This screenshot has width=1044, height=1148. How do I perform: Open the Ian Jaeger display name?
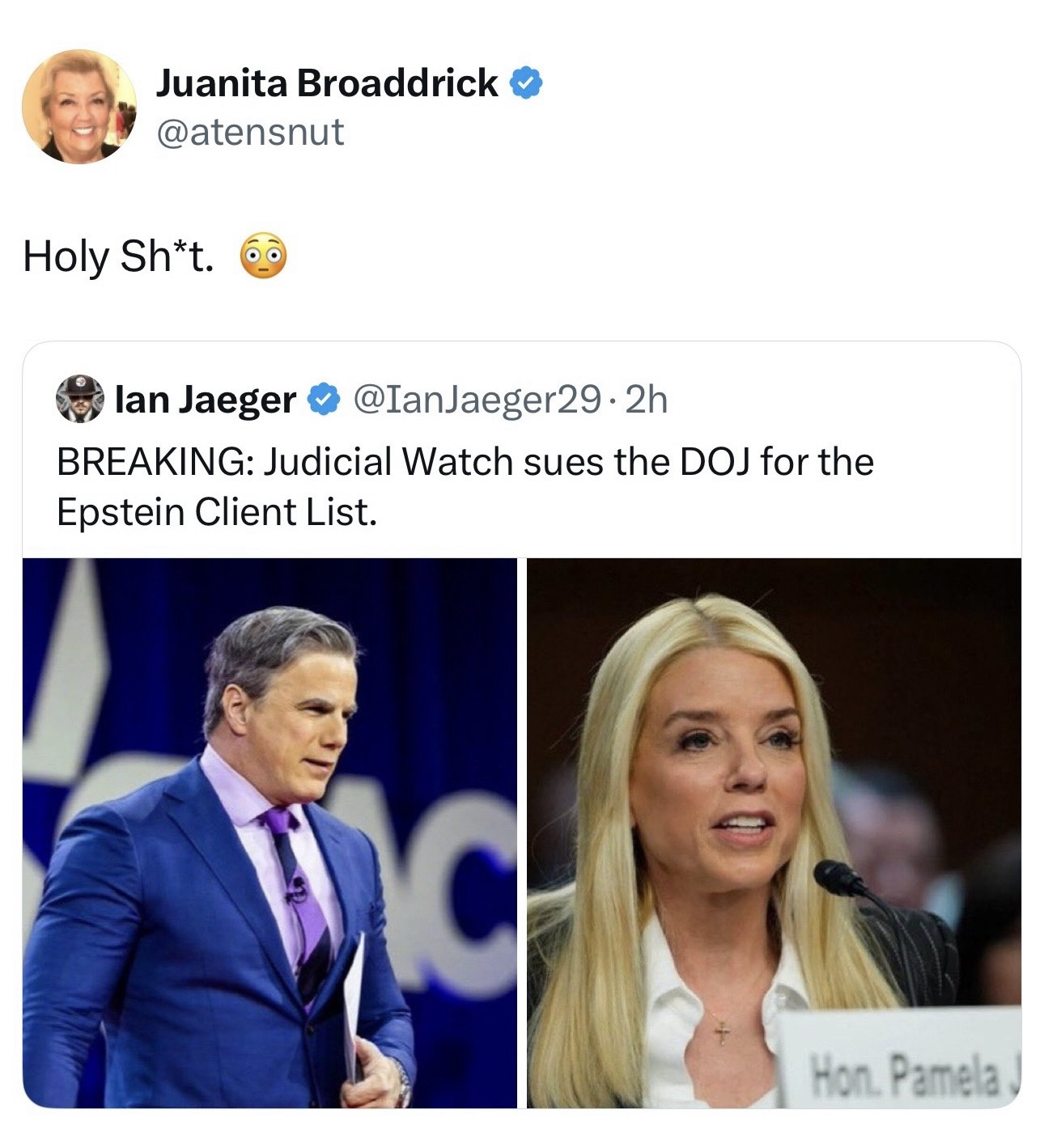pos(206,399)
